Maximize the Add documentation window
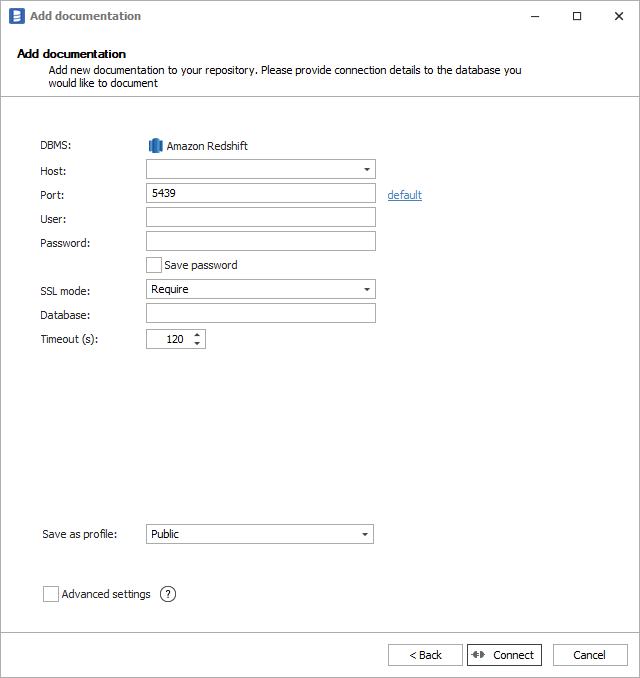The height and width of the screenshot is (678, 640). 577,16
